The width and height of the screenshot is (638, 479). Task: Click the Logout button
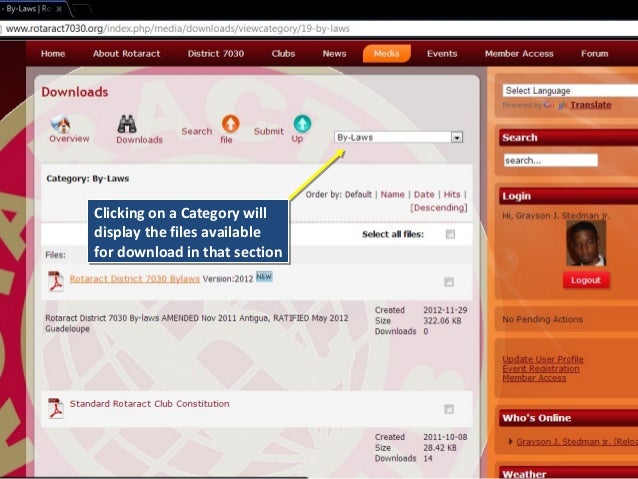[586, 280]
